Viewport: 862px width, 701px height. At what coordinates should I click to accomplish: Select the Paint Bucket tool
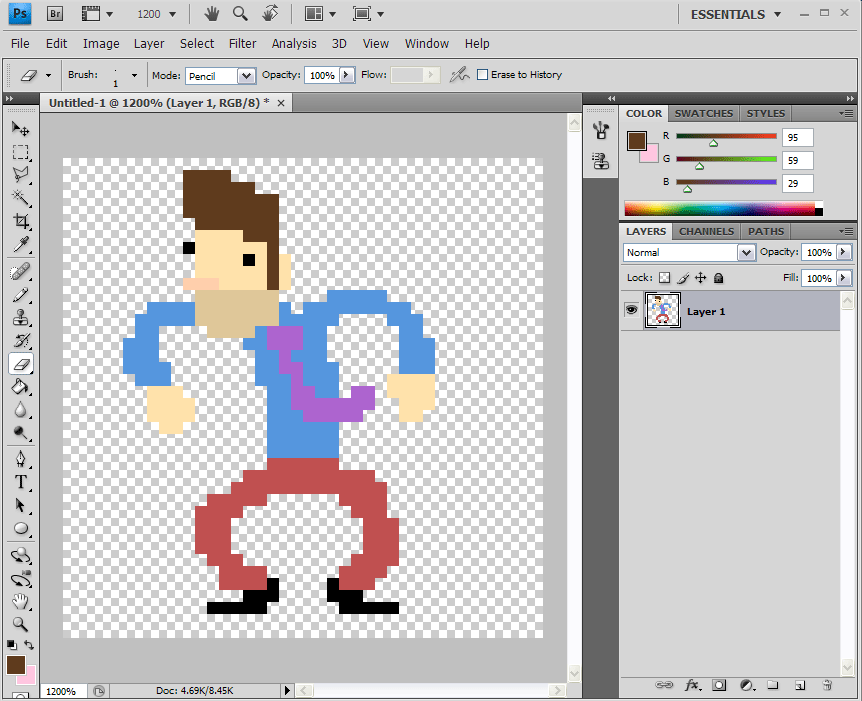pyautogui.click(x=21, y=387)
